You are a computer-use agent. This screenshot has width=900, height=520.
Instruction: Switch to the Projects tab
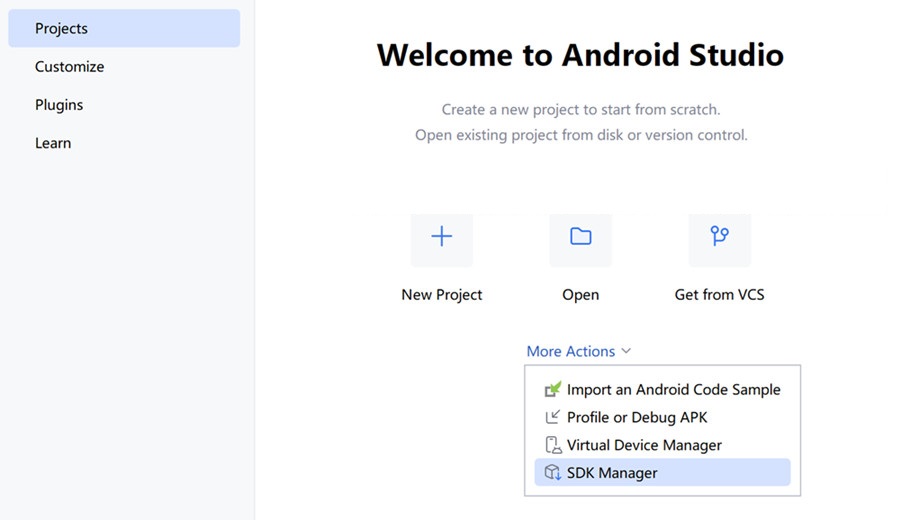click(62, 29)
